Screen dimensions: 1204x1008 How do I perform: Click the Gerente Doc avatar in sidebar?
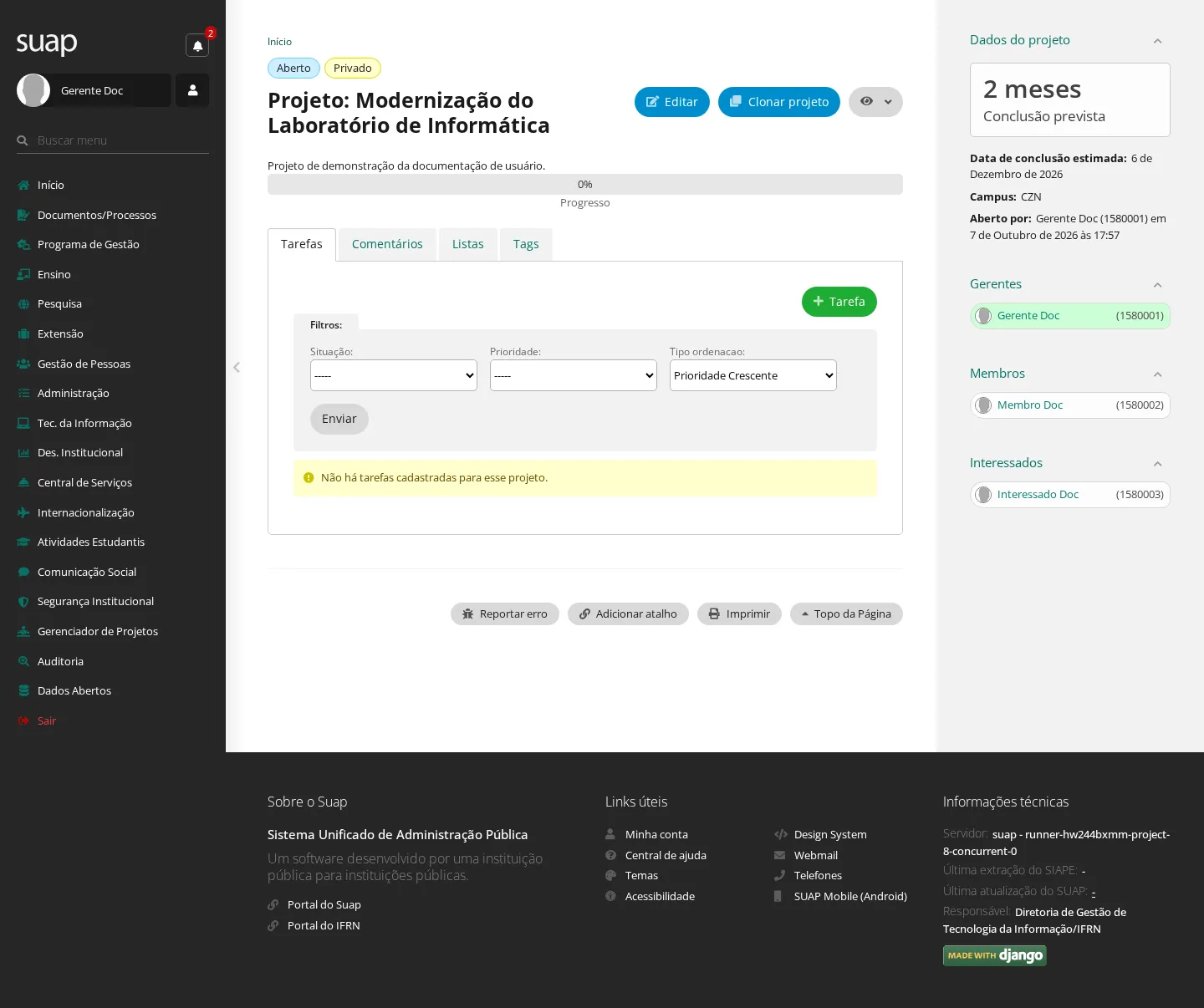(x=33, y=90)
